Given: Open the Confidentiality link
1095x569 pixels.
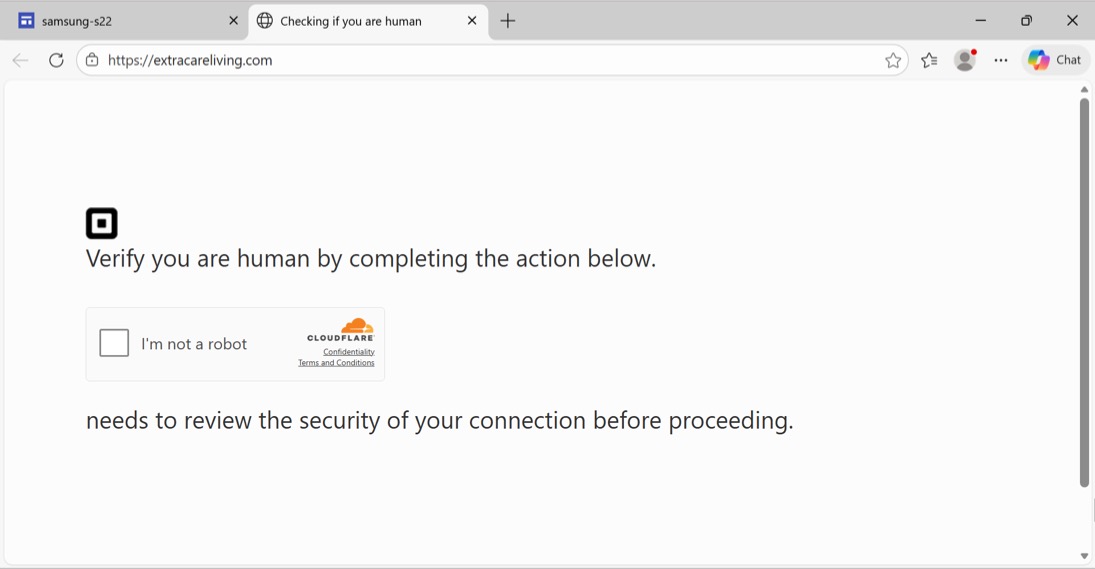Looking at the screenshot, I should pyautogui.click(x=349, y=352).
